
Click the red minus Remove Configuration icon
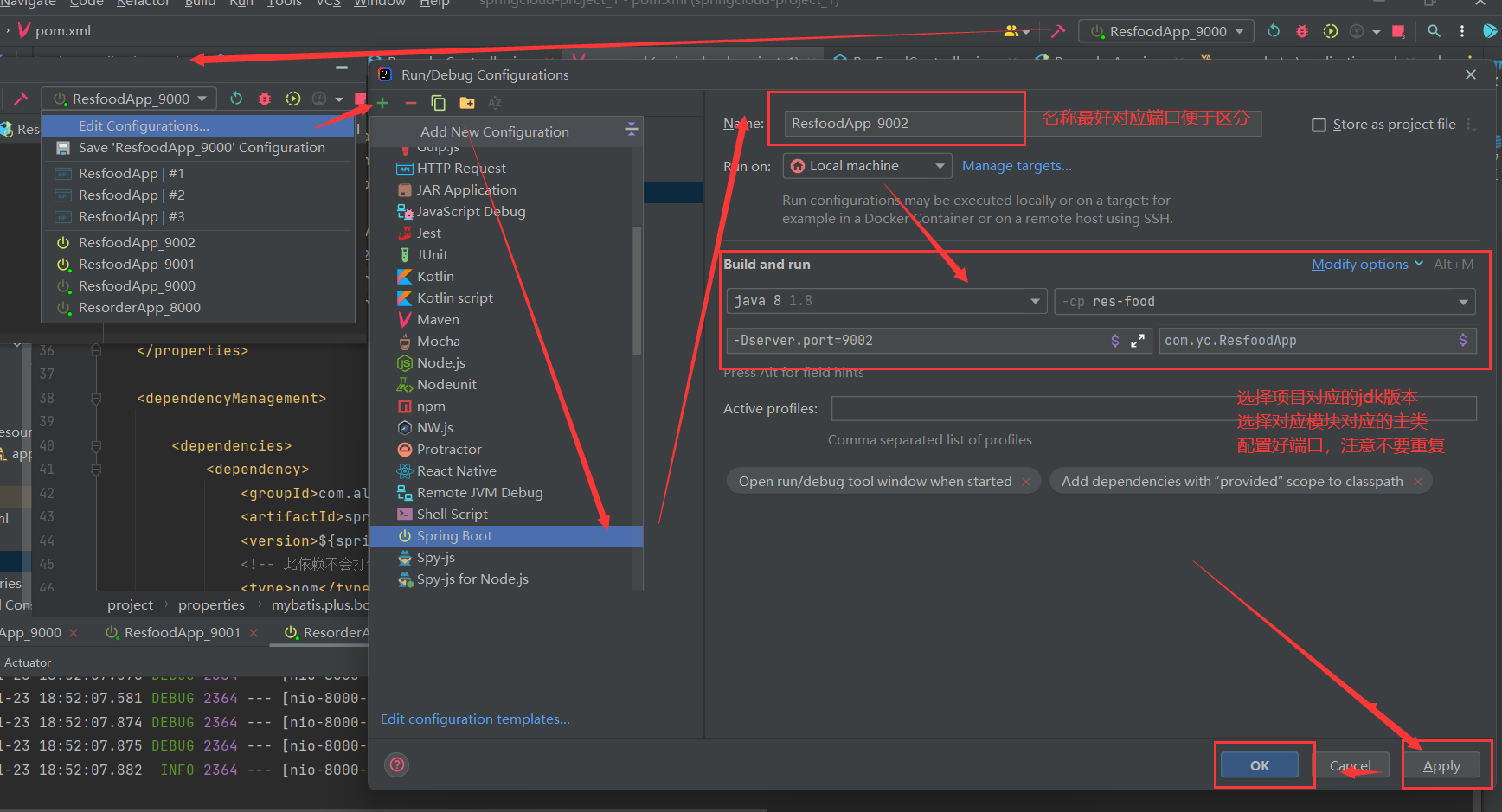[x=411, y=104]
